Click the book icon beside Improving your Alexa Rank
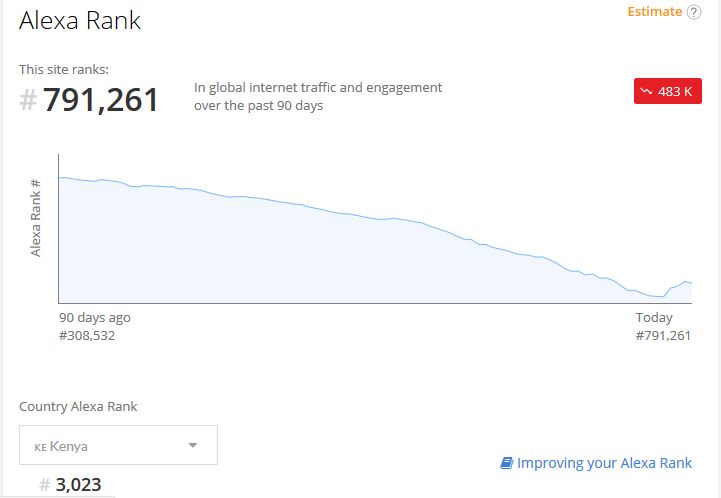The height and width of the screenshot is (498, 721). tap(507, 463)
